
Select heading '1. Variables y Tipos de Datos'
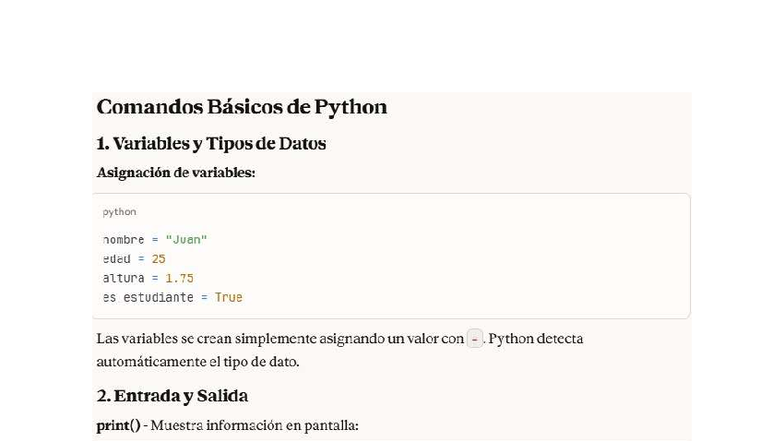point(211,144)
